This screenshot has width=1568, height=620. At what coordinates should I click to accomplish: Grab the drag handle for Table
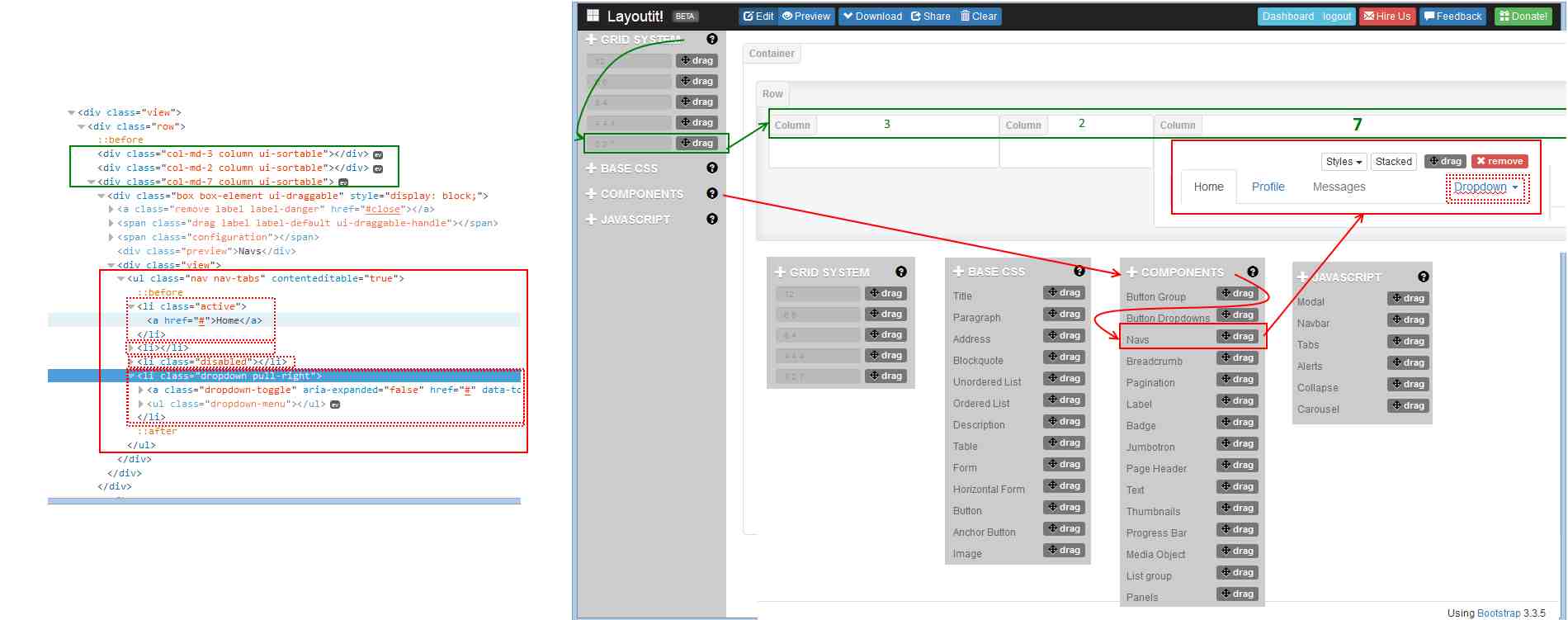1064,443
